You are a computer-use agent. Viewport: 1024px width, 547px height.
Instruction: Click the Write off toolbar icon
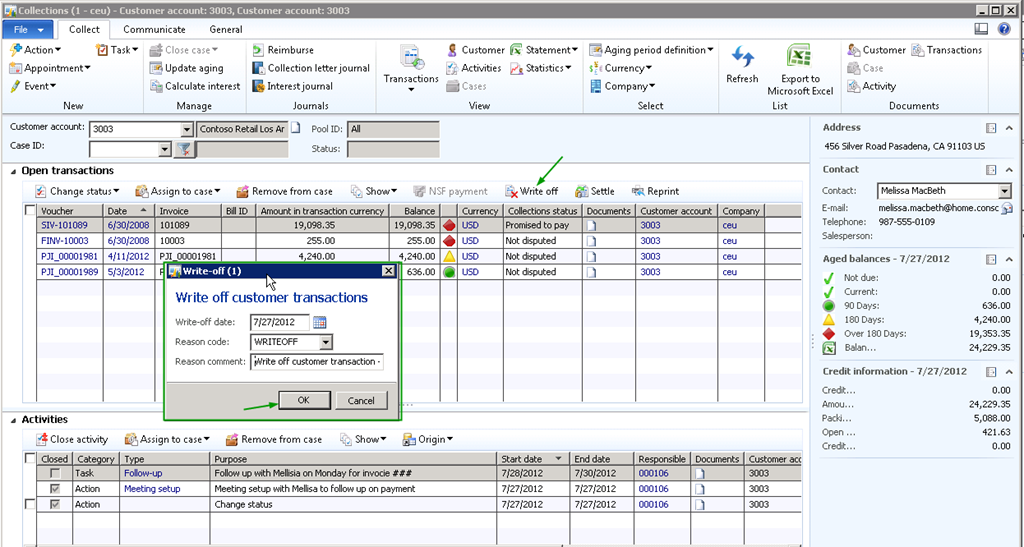coord(512,191)
